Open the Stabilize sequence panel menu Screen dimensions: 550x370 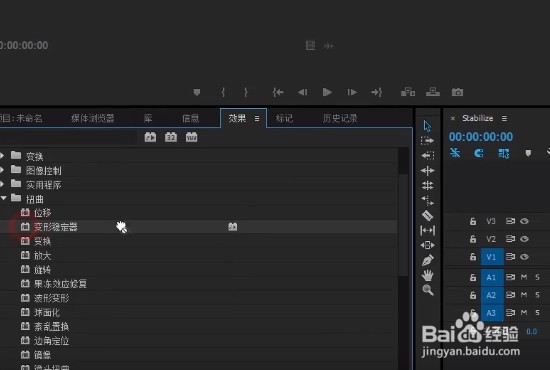(504, 119)
